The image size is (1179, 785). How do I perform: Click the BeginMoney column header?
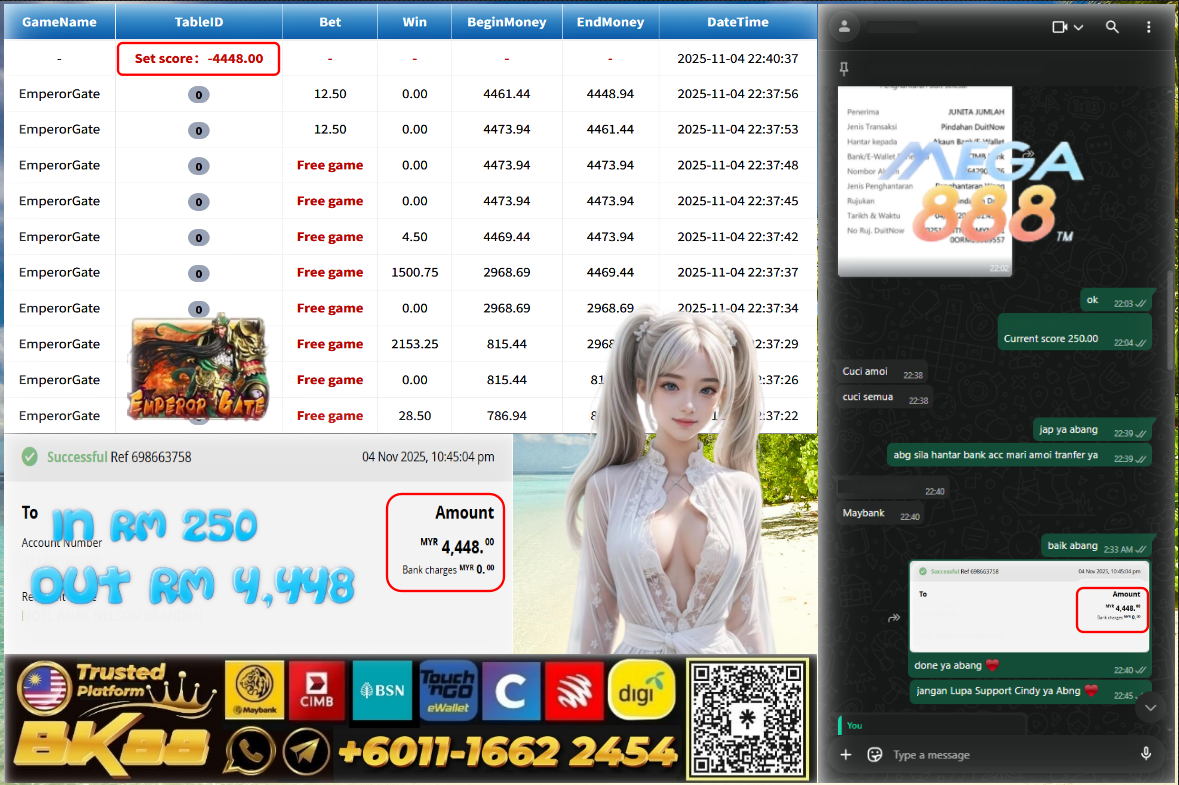pos(507,21)
